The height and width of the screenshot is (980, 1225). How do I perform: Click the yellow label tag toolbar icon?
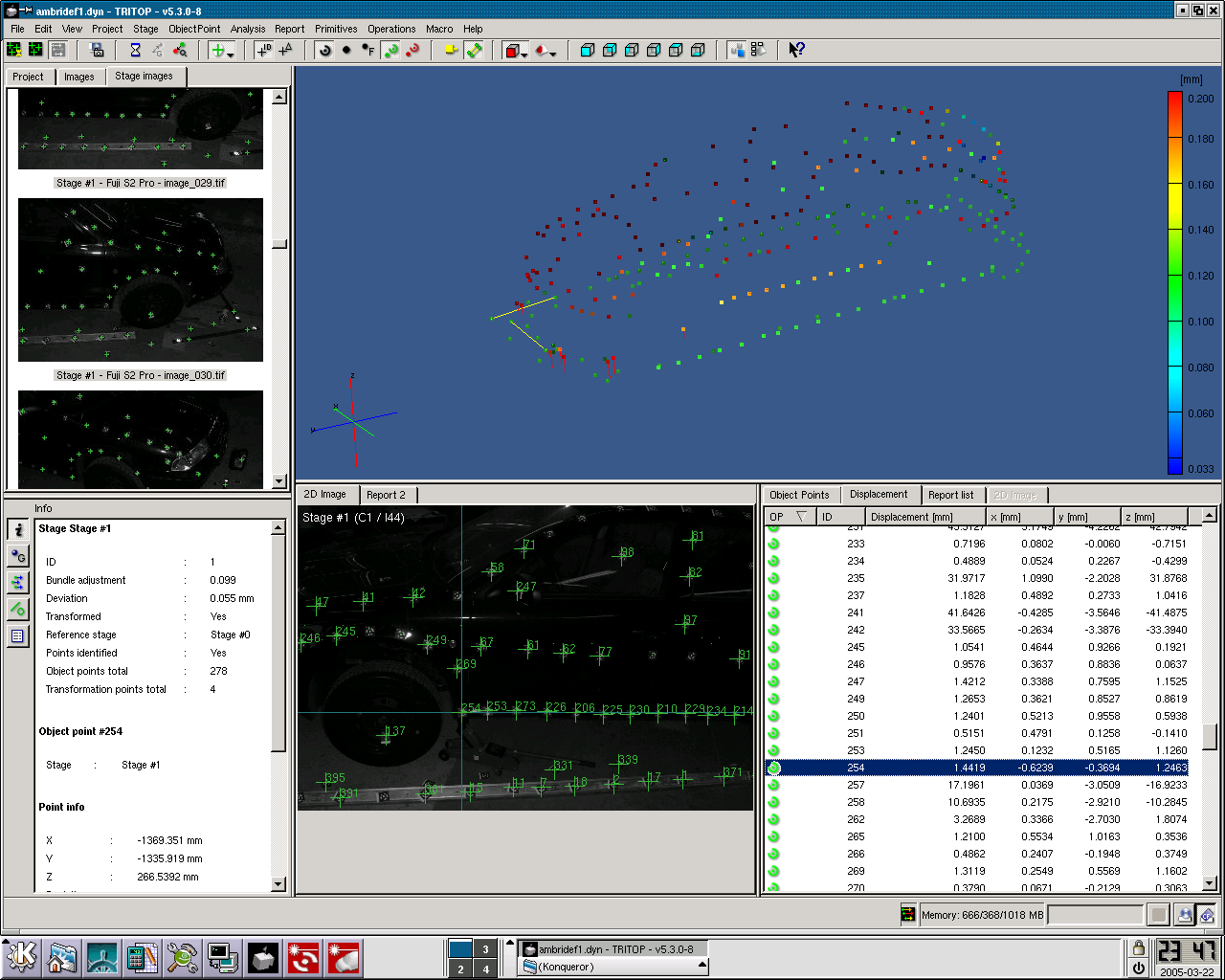coord(452,50)
